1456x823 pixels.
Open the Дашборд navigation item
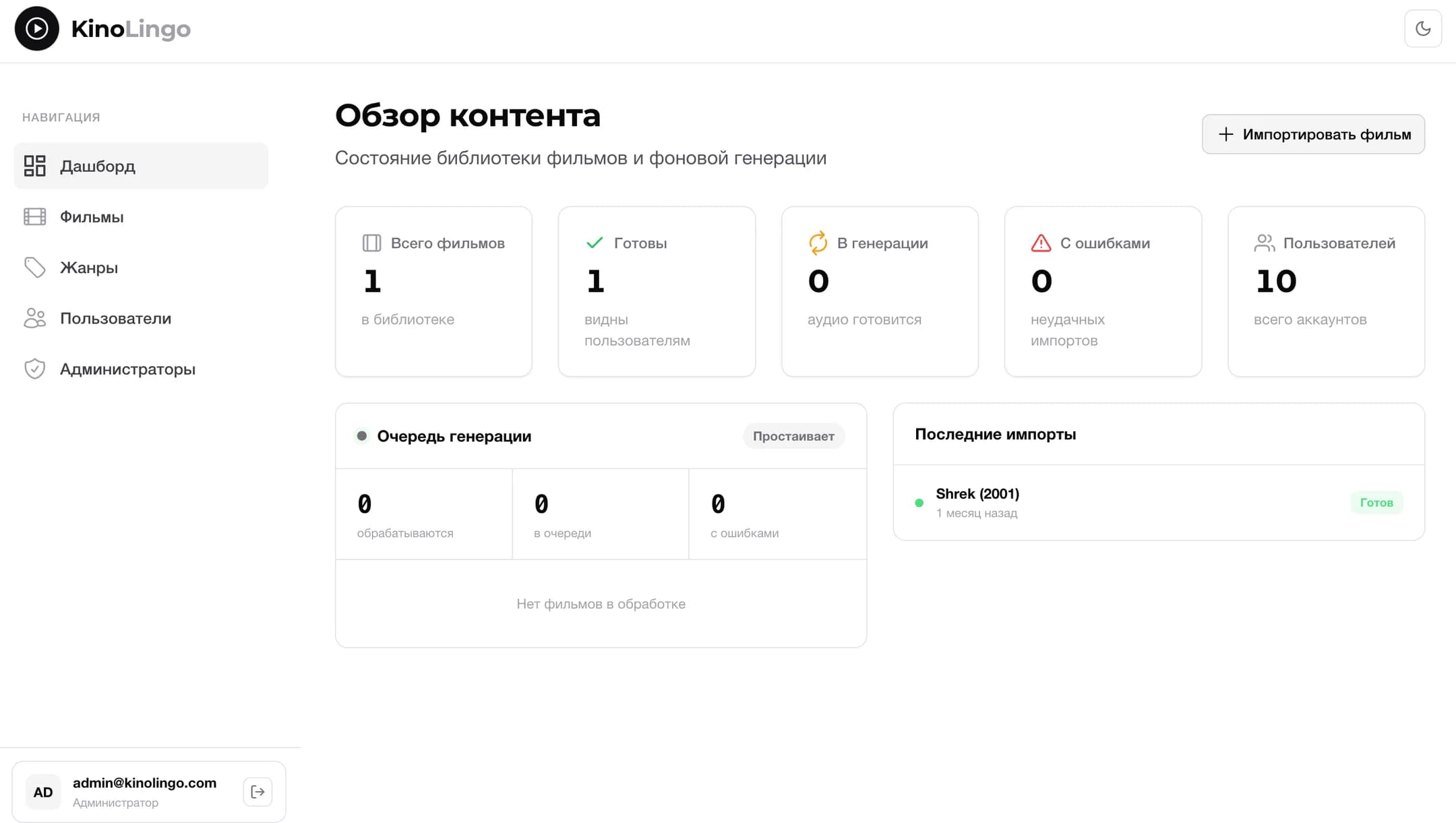click(141, 166)
